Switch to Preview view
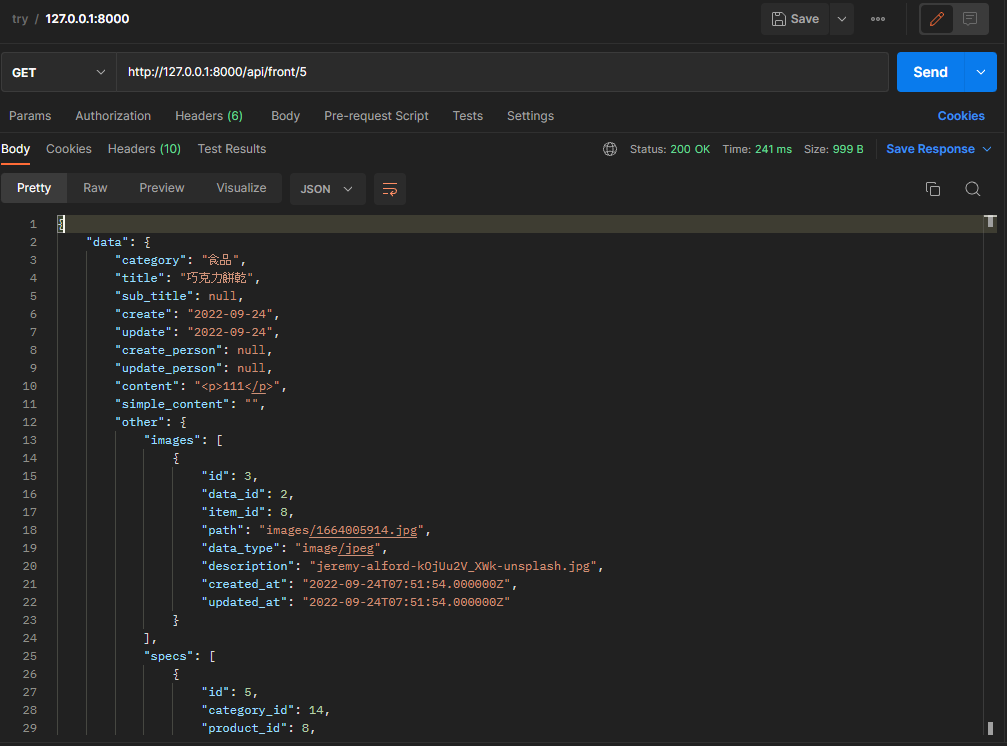The width and height of the screenshot is (1007, 746). [x=162, y=188]
